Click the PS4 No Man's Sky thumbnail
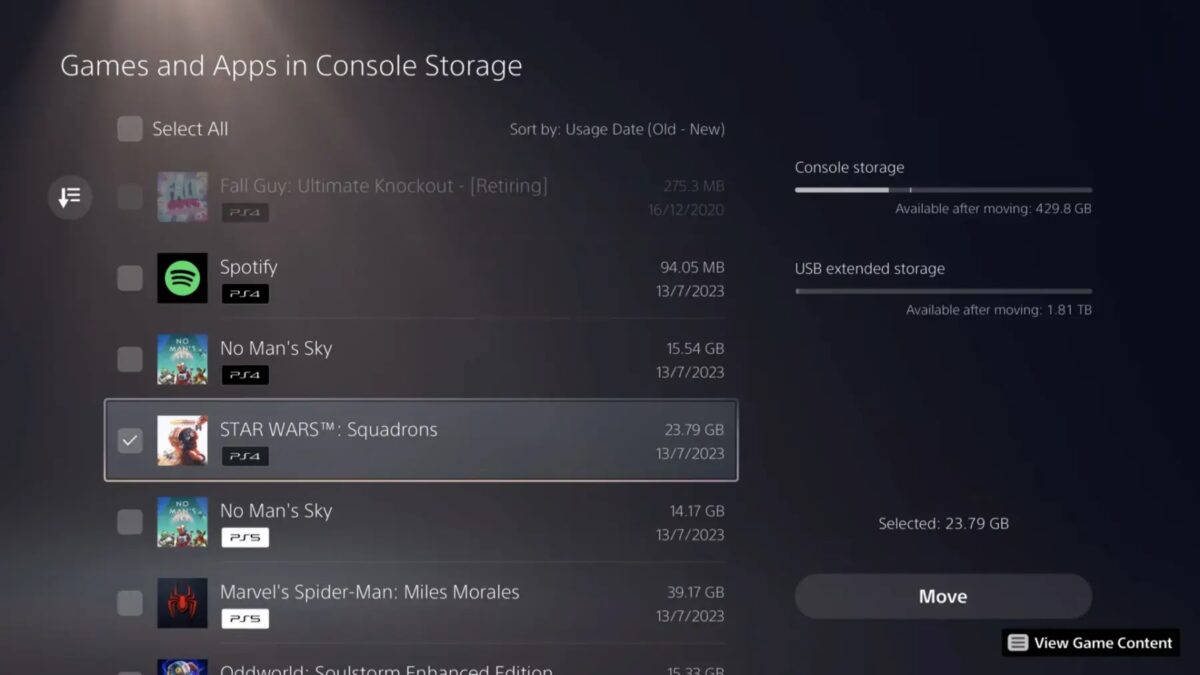 coord(182,359)
